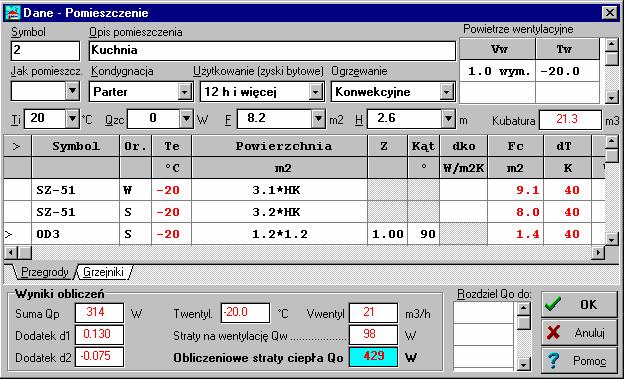Click the cyan Qo result field showing 429
The width and height of the screenshot is (625, 379).
373,357
